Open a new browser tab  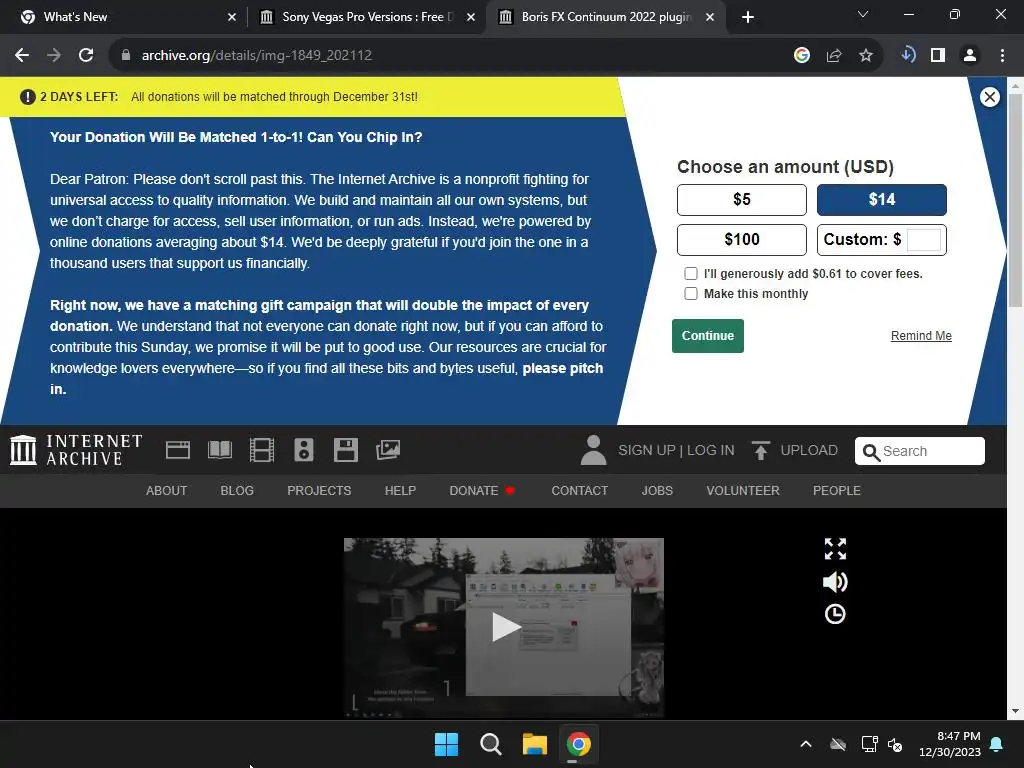[x=748, y=17]
